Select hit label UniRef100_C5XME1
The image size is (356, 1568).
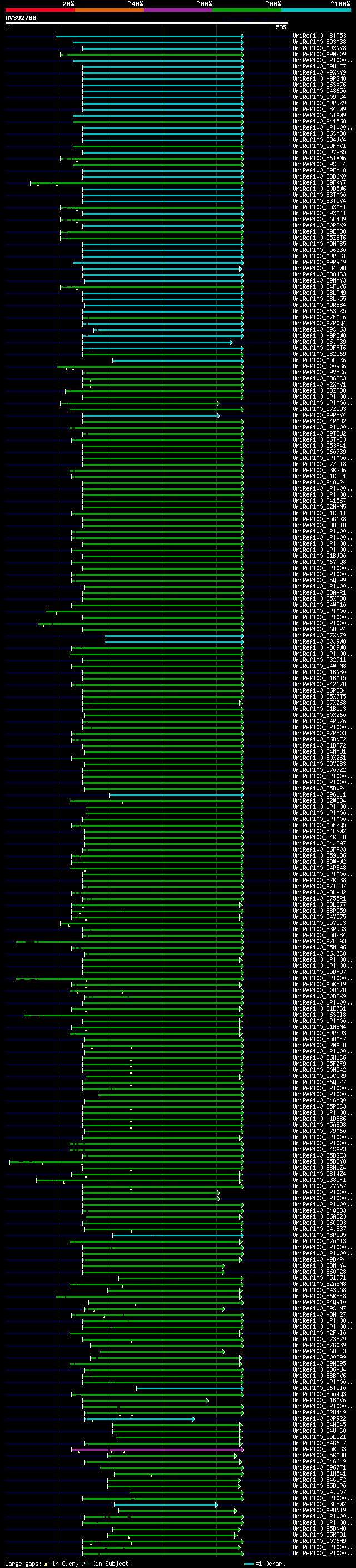point(319,207)
